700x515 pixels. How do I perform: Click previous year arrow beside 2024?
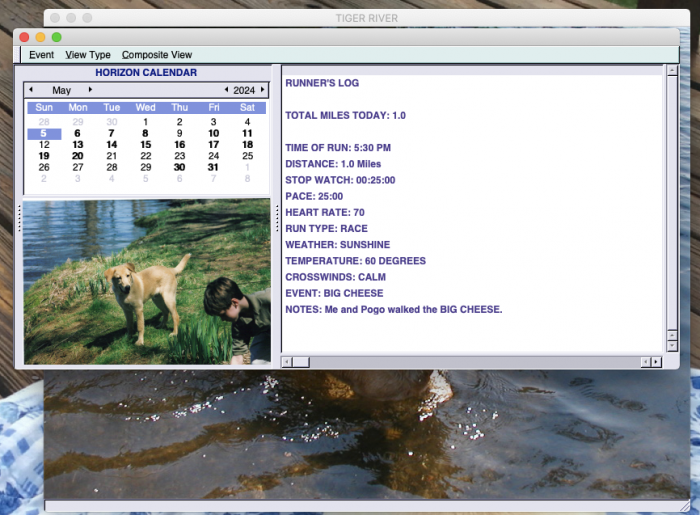coord(226,90)
